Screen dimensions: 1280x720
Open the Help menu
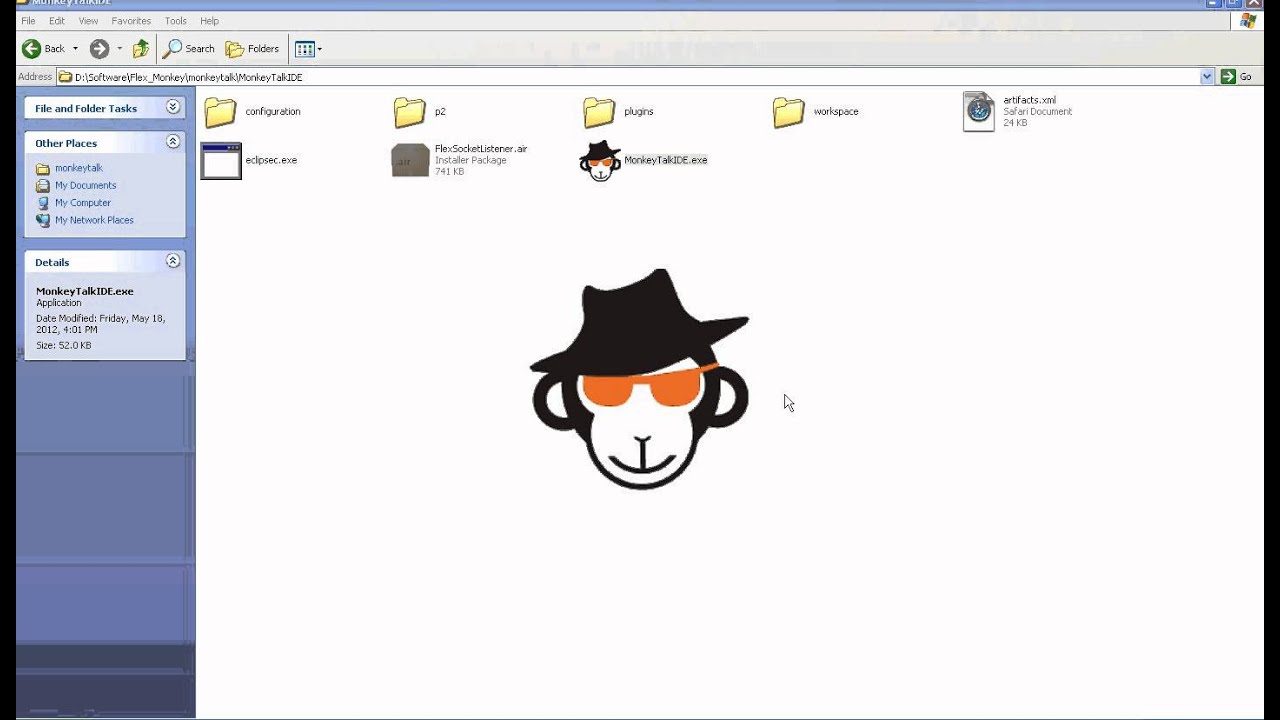[x=209, y=21]
